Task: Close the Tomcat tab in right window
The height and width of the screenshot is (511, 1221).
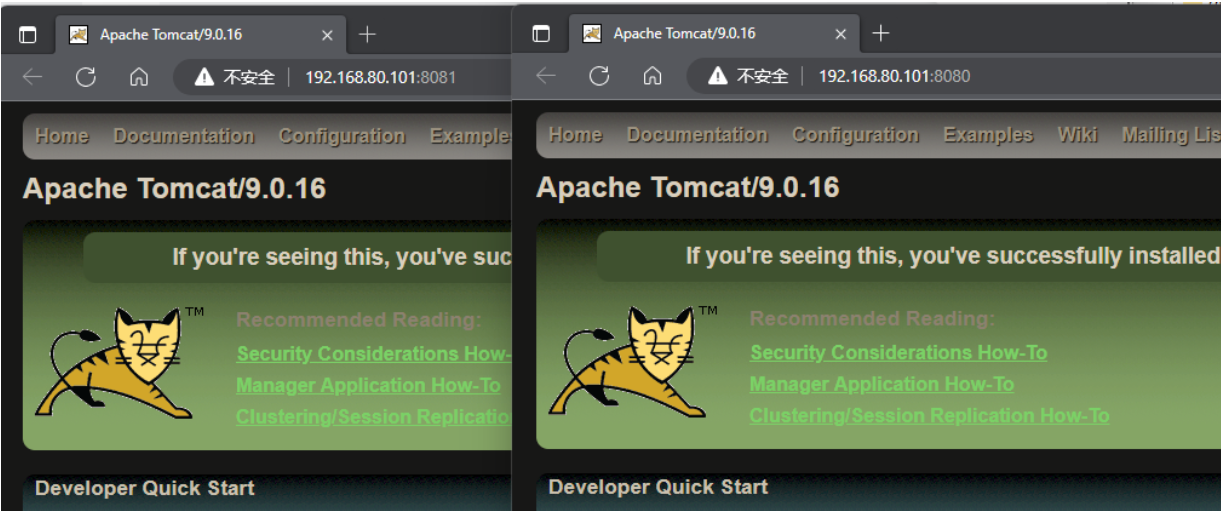Action: [840, 34]
